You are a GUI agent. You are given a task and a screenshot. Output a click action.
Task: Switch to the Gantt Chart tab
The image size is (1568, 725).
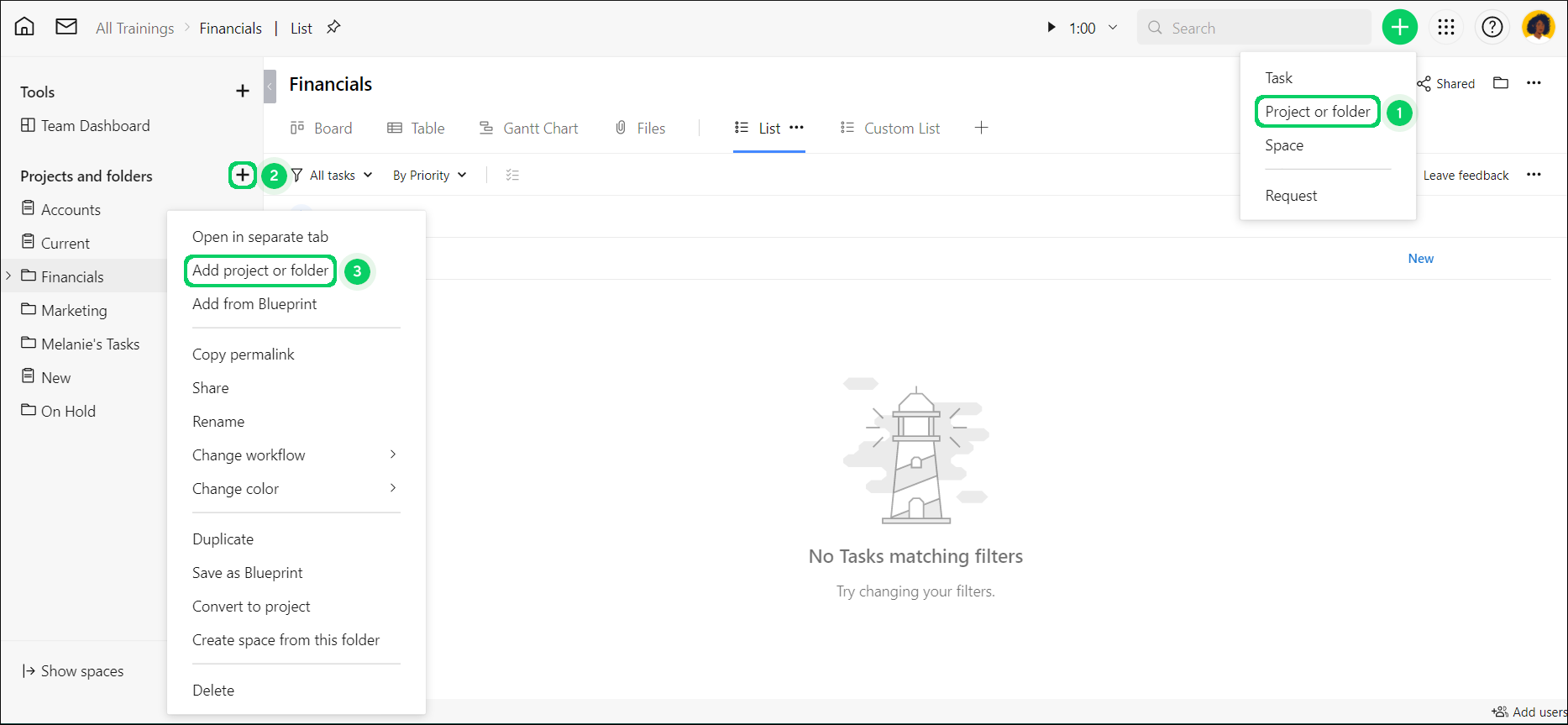[528, 128]
